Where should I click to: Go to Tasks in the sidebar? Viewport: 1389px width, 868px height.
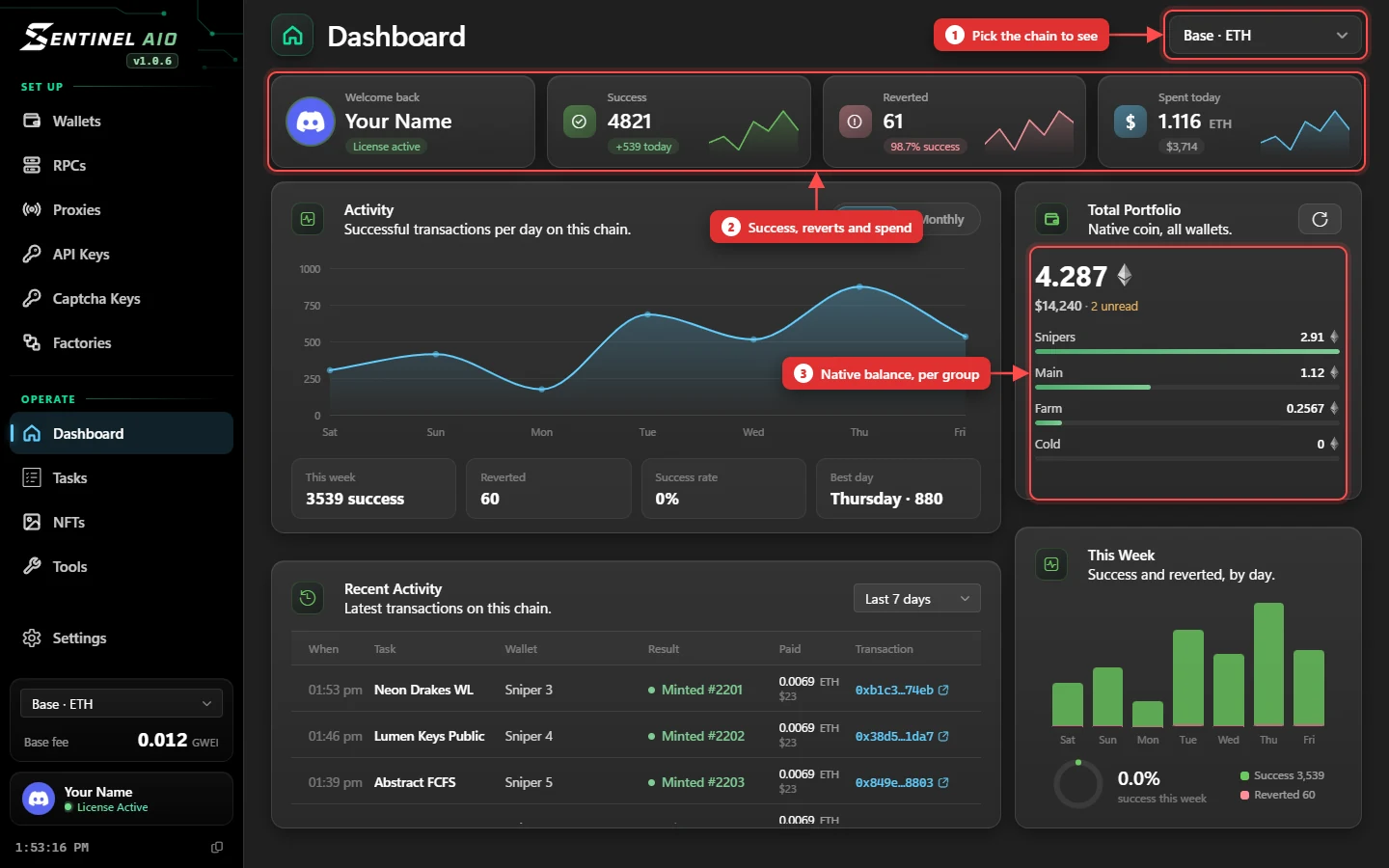pyautogui.click(x=122, y=477)
